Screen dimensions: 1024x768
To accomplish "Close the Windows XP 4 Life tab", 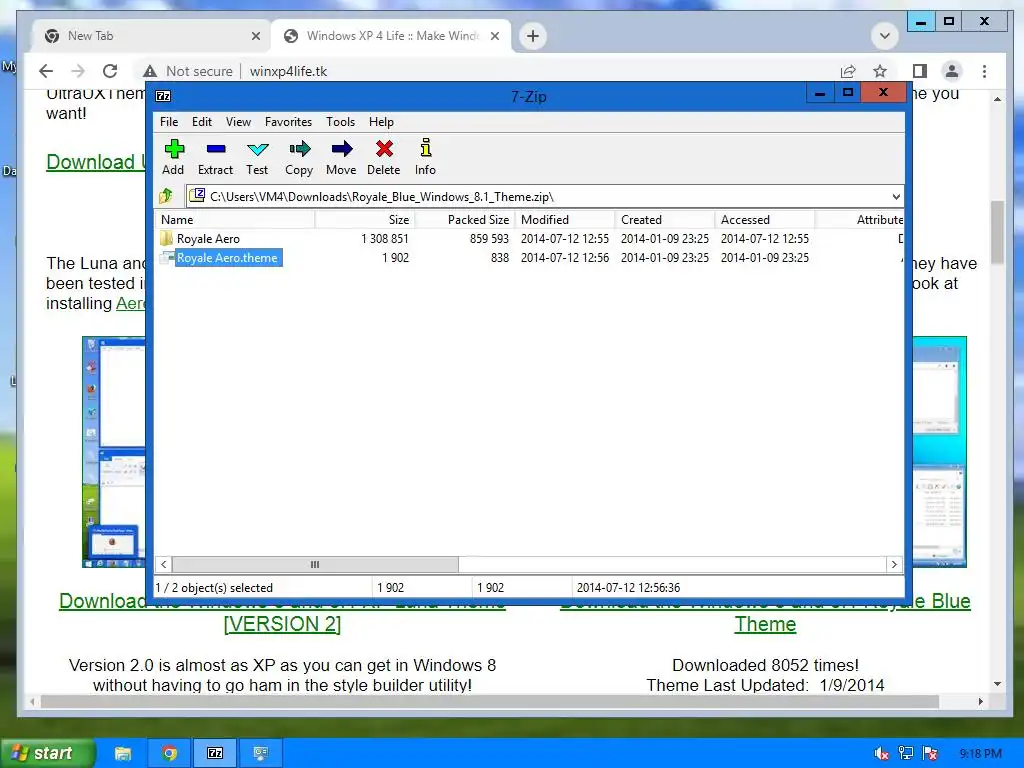I will (495, 36).
